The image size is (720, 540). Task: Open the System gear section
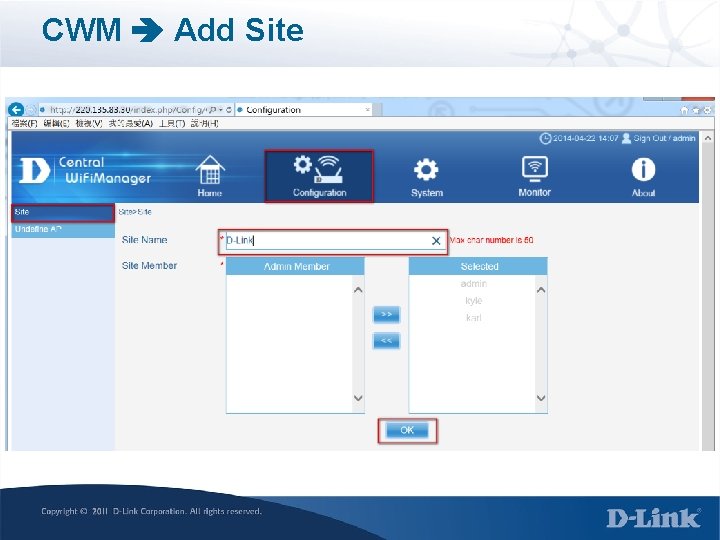pyautogui.click(x=427, y=178)
